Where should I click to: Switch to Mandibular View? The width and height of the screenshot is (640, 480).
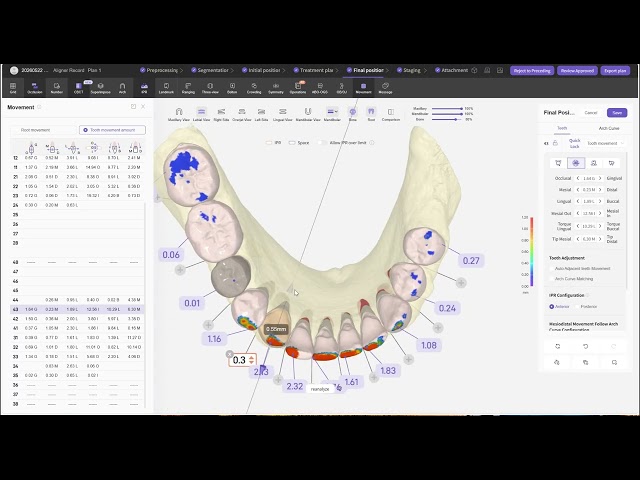click(x=308, y=115)
